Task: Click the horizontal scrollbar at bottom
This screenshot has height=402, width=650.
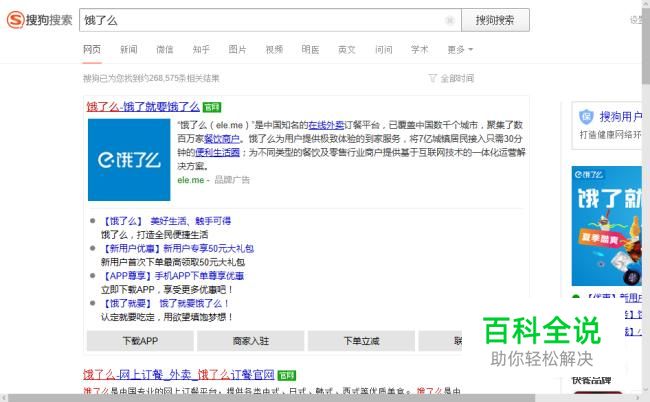Action: 272,398
